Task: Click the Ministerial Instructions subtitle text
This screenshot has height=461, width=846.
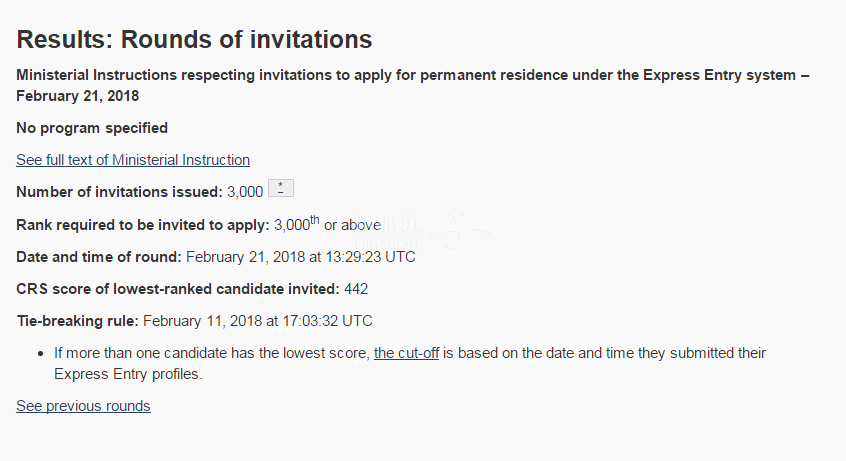Action: pos(413,85)
